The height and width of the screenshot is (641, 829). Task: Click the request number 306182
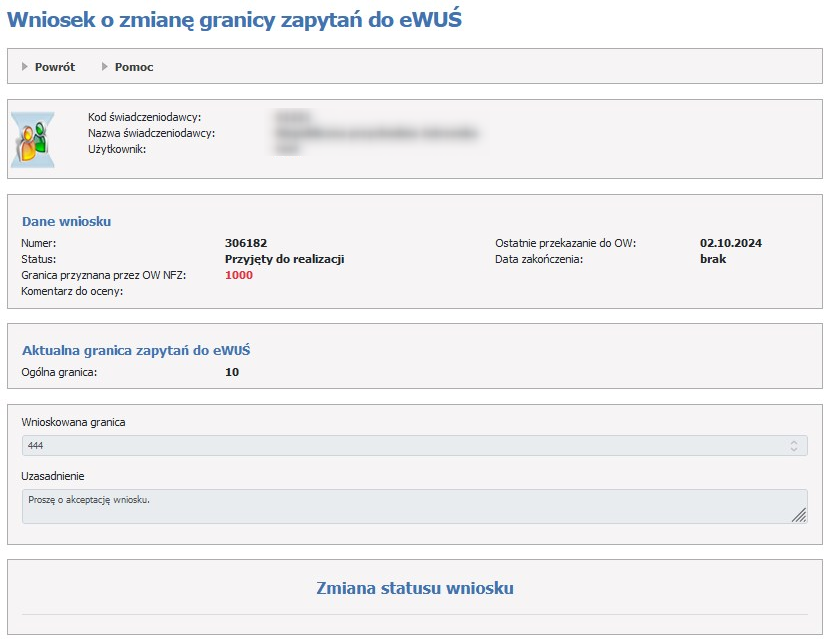point(246,243)
